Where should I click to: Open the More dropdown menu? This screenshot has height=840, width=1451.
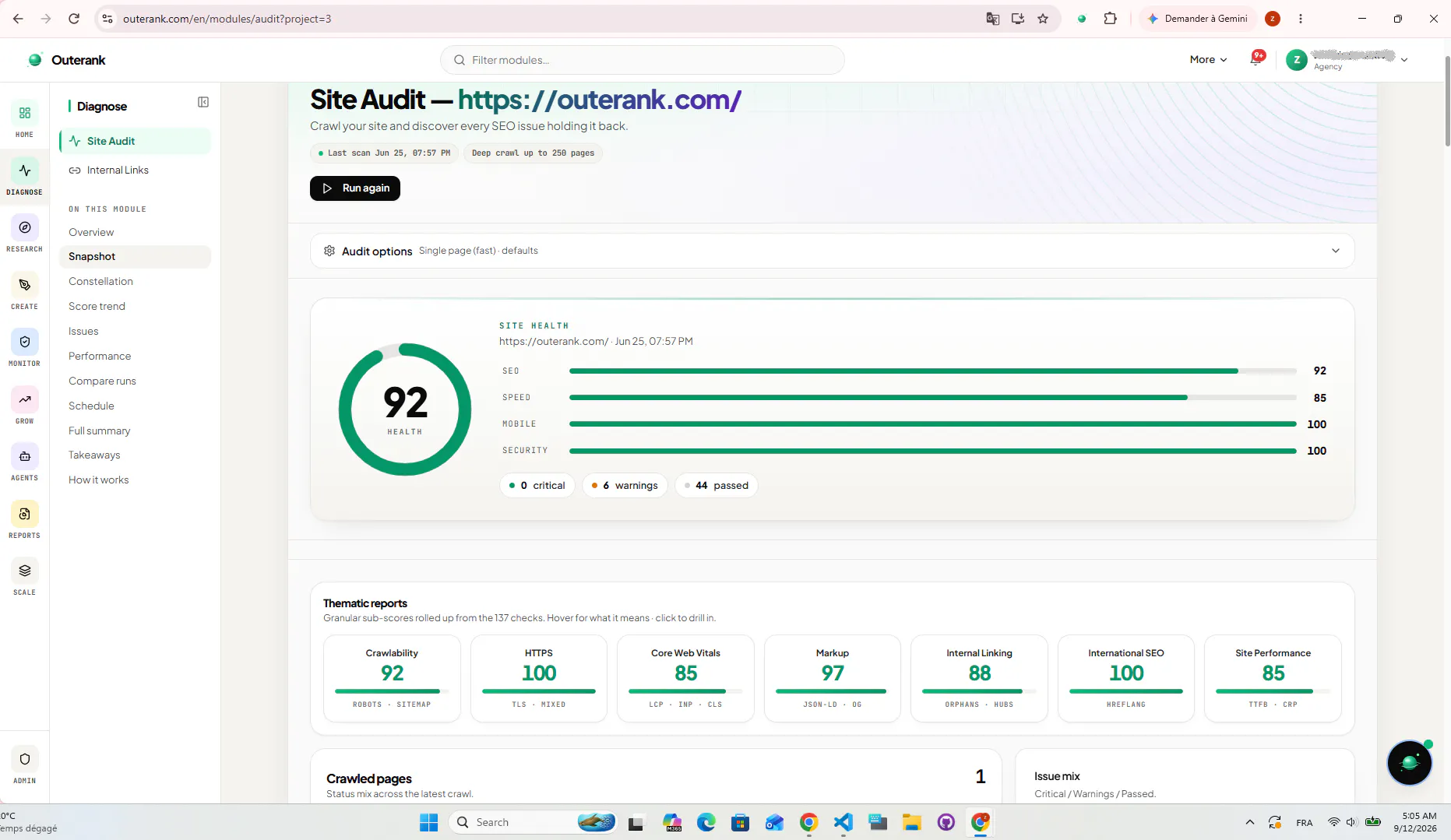(x=1208, y=60)
